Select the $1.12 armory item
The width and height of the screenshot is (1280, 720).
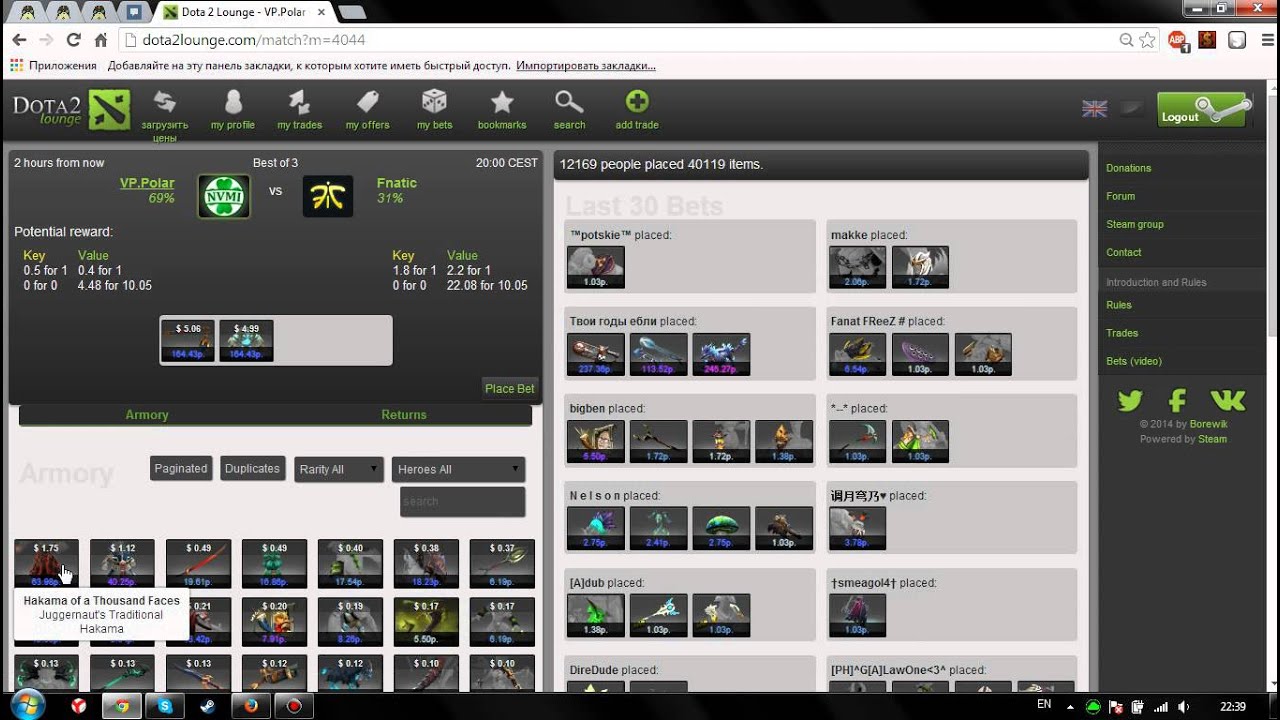(x=122, y=564)
